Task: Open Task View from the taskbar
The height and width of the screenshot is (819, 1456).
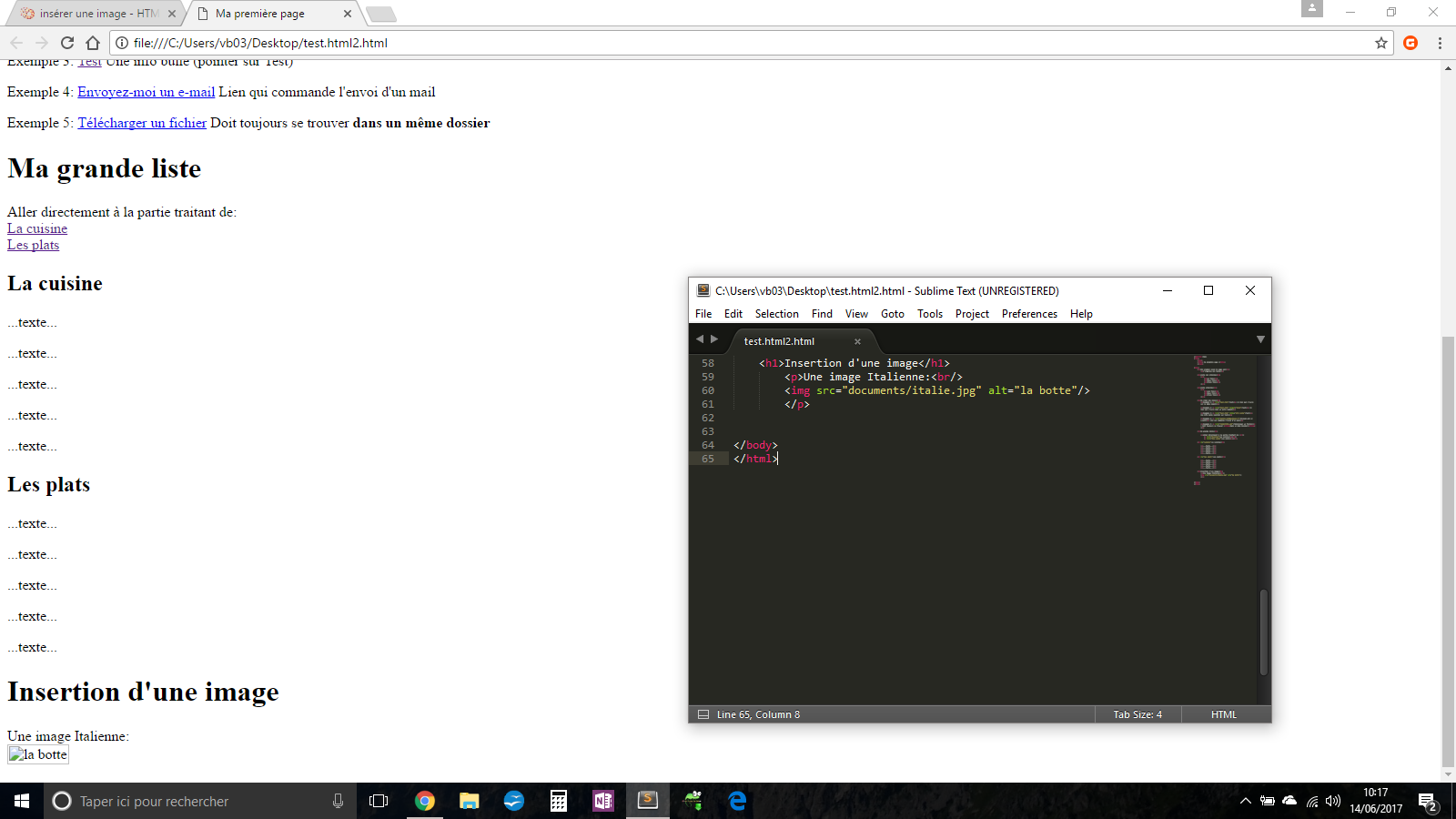Action: coord(379,801)
